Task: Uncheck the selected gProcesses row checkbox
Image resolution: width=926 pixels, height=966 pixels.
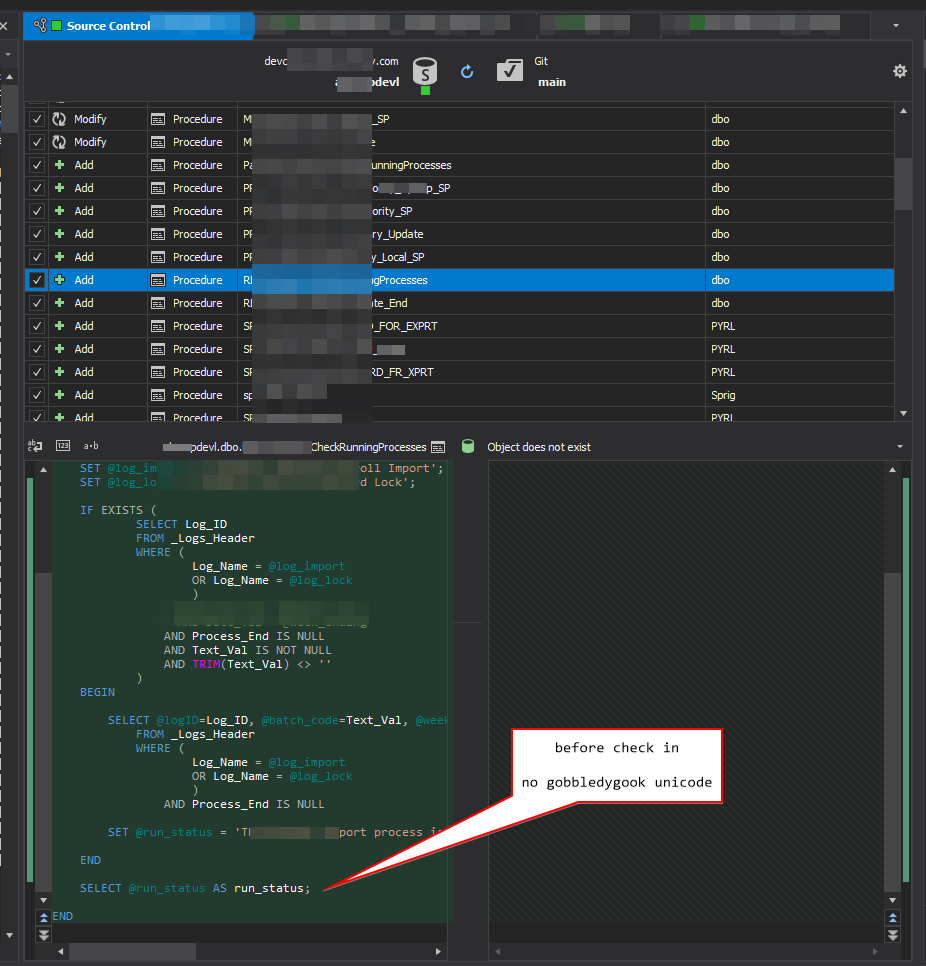Action: tap(37, 280)
